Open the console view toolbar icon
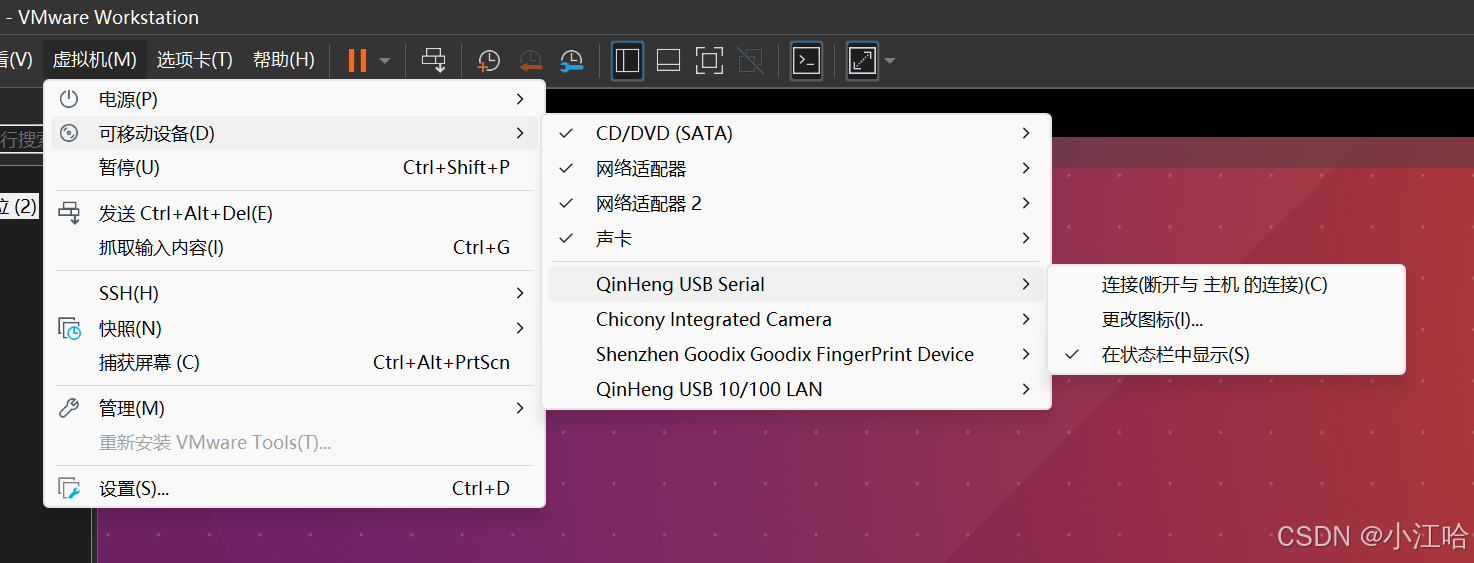The width and height of the screenshot is (1474, 563). 806,61
